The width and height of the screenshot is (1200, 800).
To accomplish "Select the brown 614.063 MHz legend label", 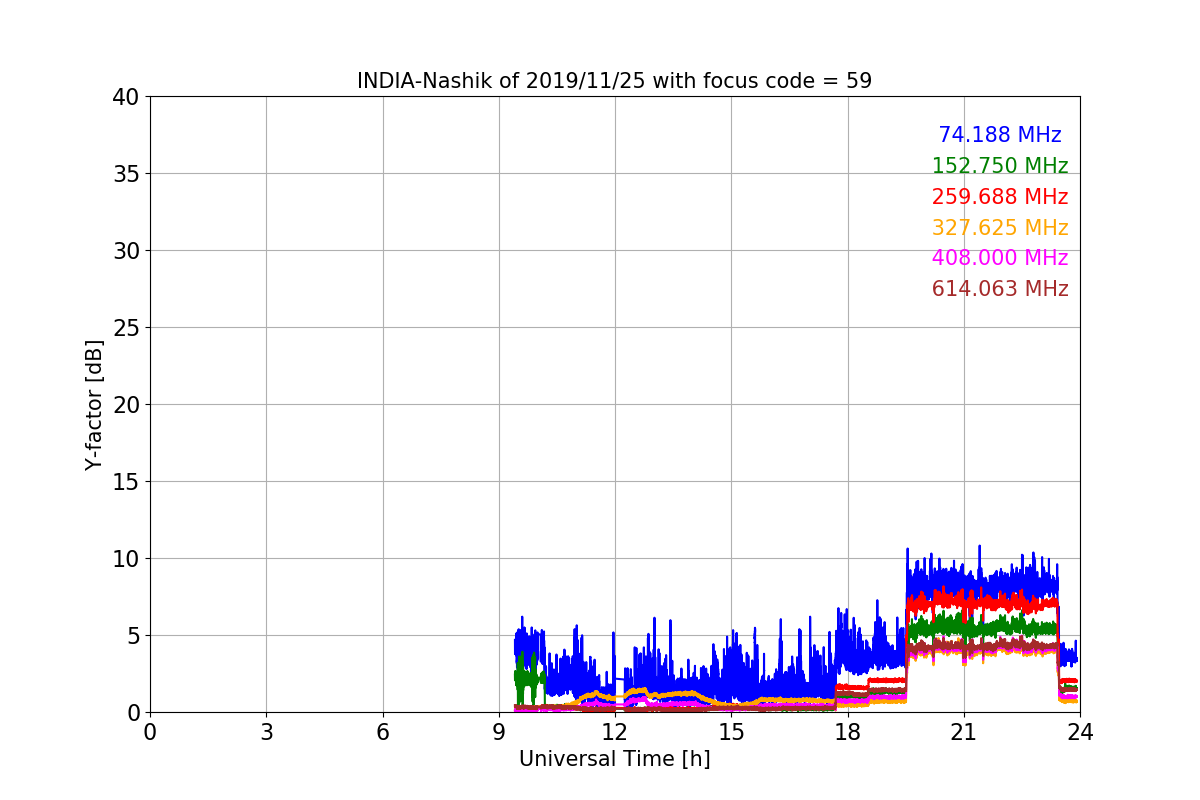I will point(1000,289).
